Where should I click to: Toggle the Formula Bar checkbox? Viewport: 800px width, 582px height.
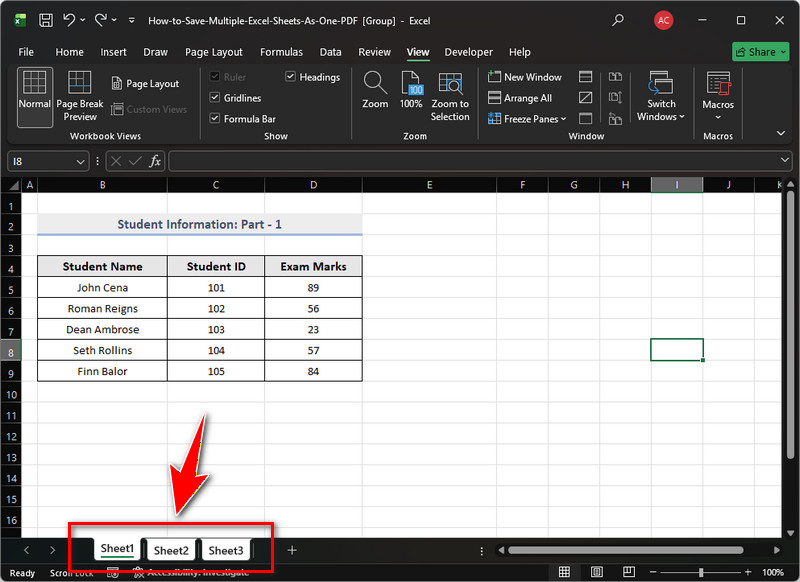pos(215,118)
